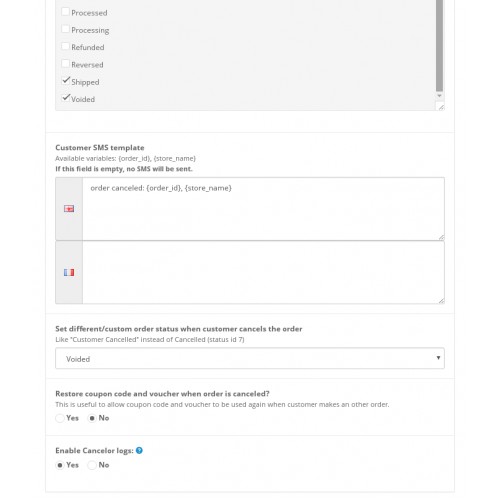500x500 pixels.
Task: Click the status list resize handle
Action: tap(441, 107)
